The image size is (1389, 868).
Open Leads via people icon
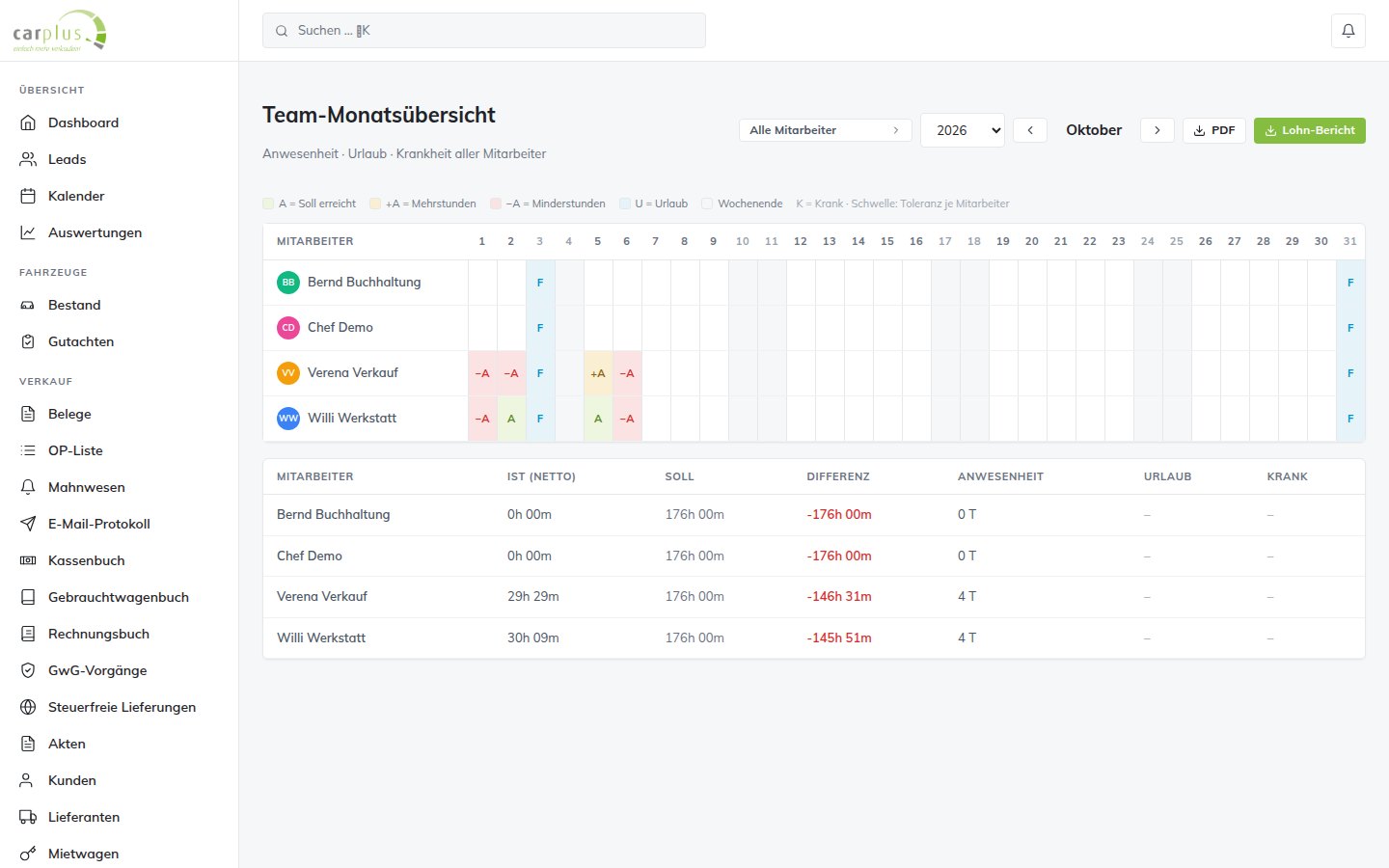[x=28, y=159]
